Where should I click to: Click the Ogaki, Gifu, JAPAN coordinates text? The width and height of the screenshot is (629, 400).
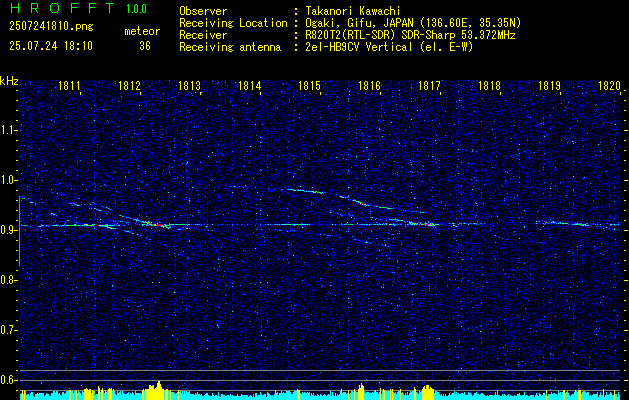pos(413,23)
